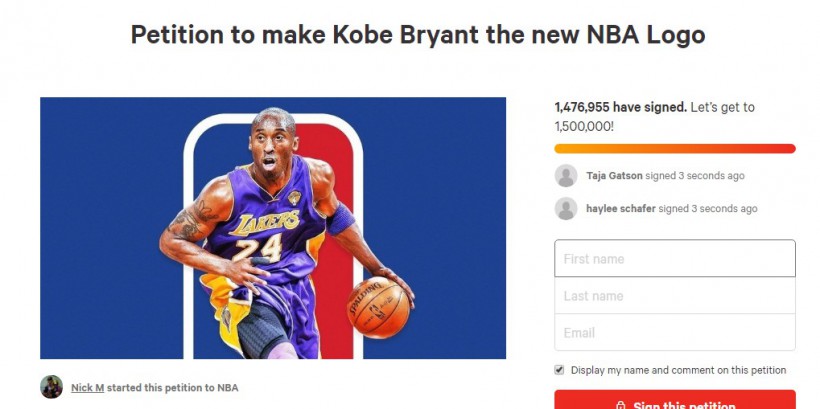Open the Nick M profile link

click(x=87, y=388)
